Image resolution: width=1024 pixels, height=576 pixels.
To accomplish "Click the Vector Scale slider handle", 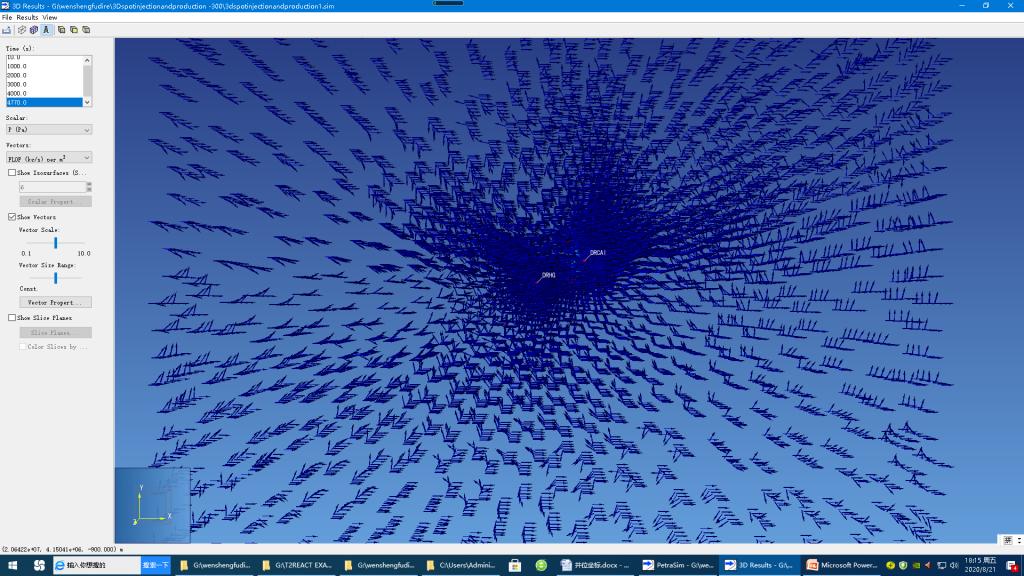I will pyautogui.click(x=55, y=242).
